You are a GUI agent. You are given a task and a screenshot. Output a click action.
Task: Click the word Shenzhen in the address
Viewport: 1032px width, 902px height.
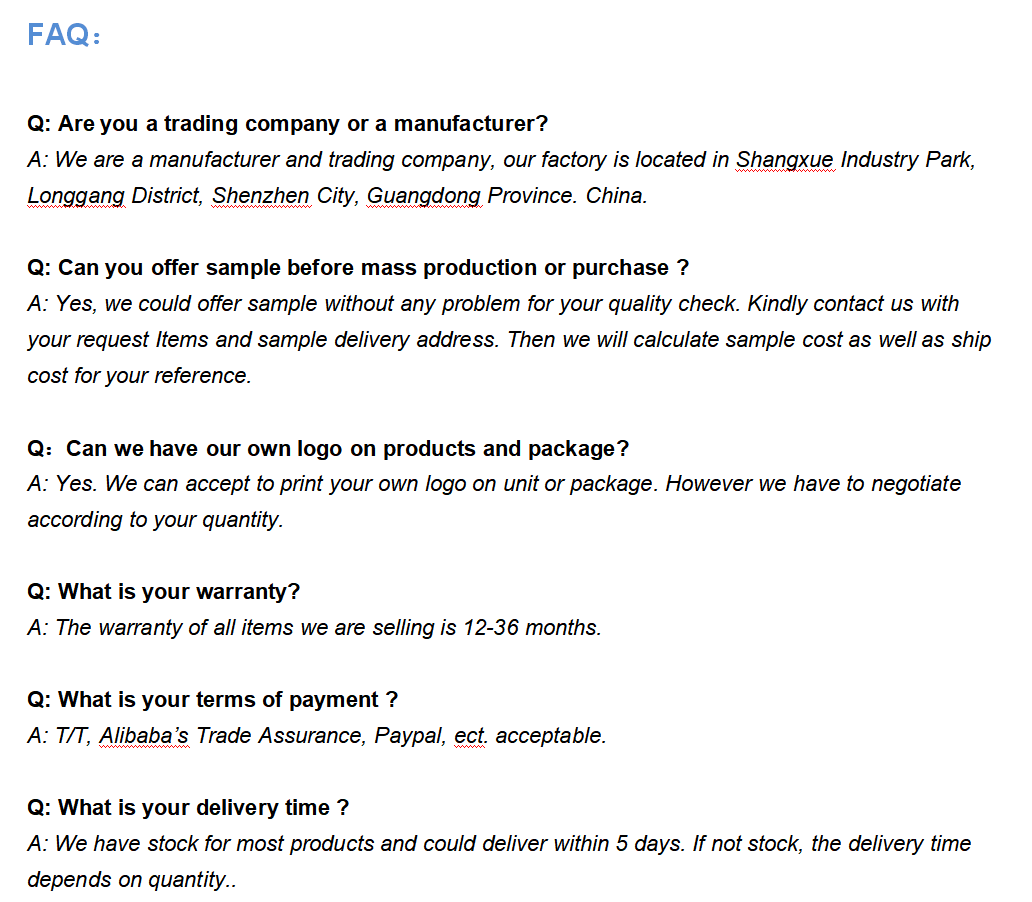(261, 196)
